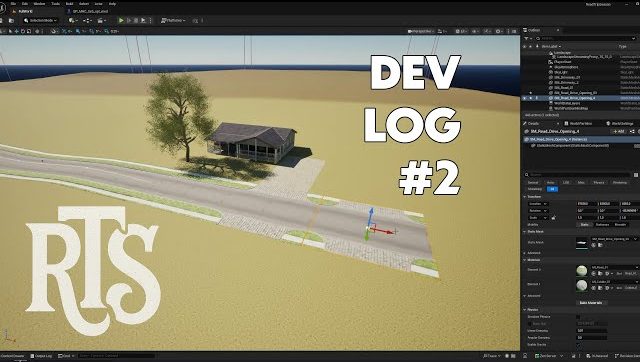Enable the Simulate Physics checkbox
Viewport: 640px width, 362px height.
coord(578,317)
